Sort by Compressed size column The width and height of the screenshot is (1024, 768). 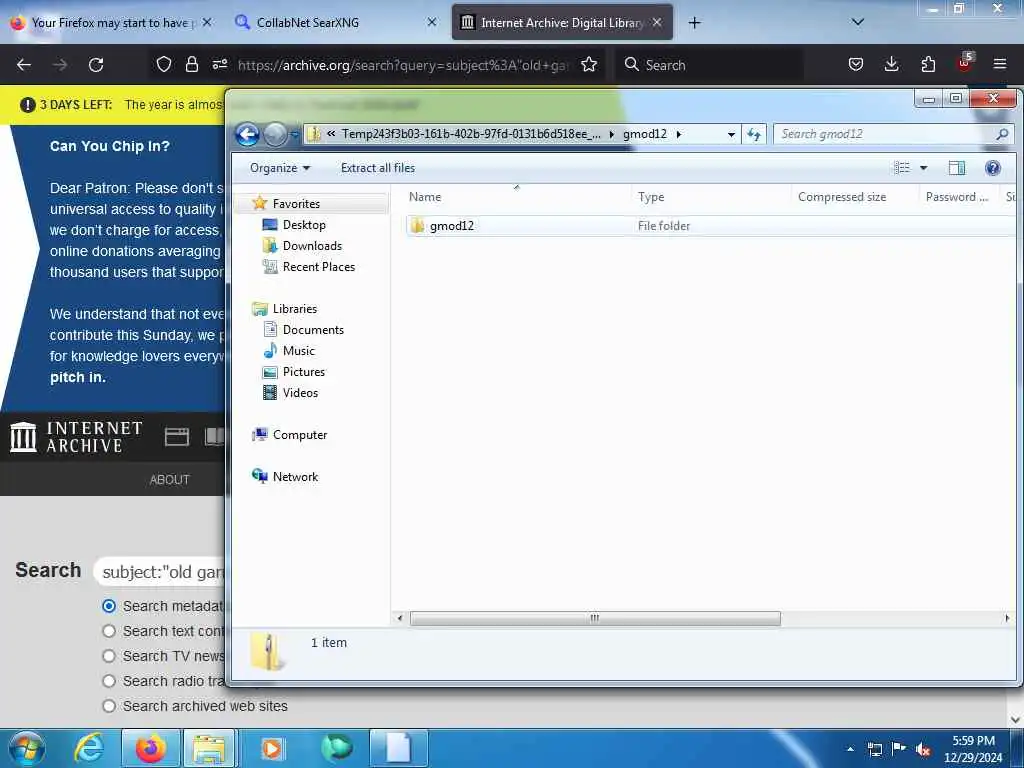pyautogui.click(x=842, y=197)
